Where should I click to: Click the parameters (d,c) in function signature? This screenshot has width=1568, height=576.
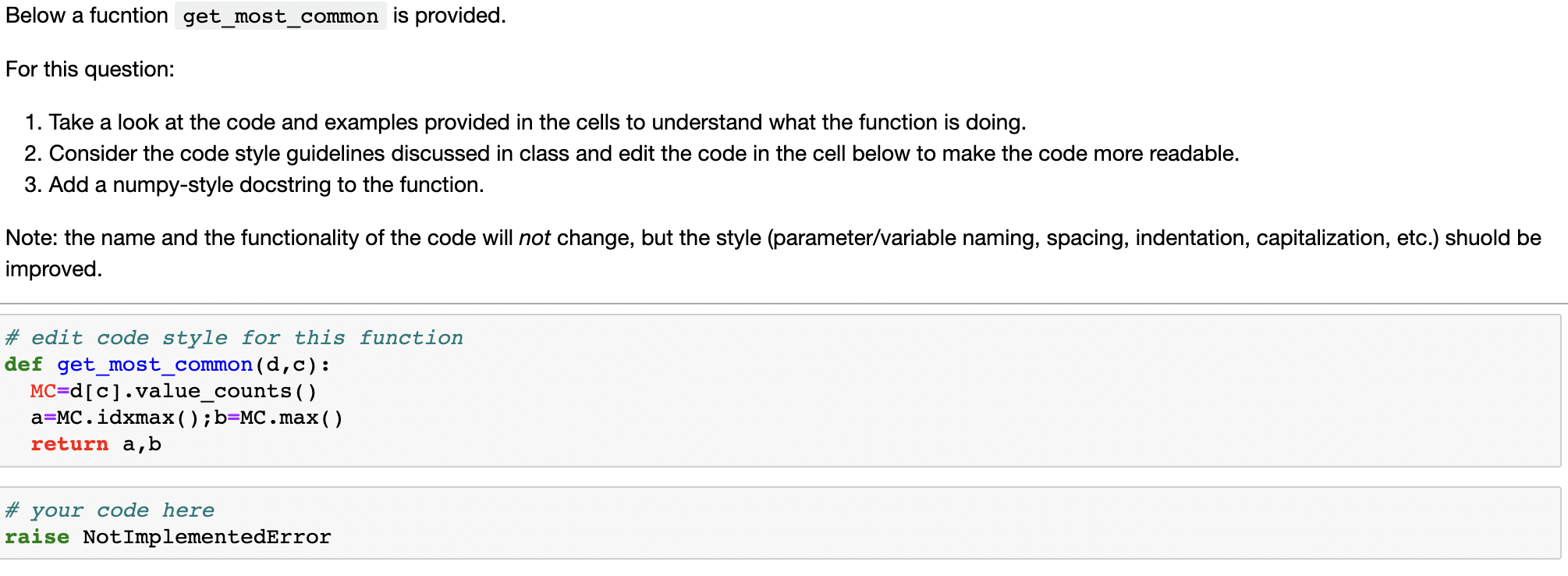(286, 364)
